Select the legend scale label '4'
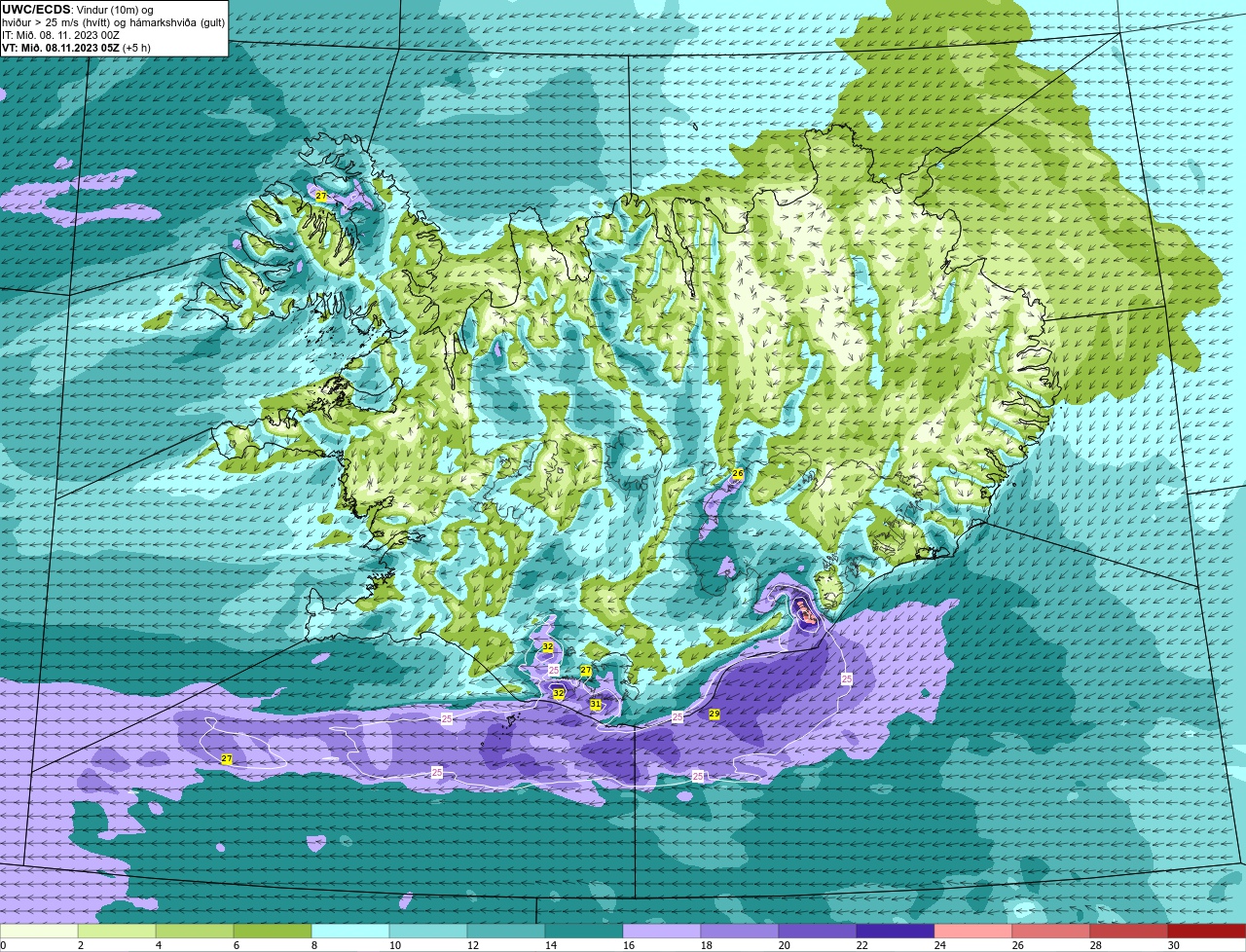1246x952 pixels. pyautogui.click(x=159, y=945)
